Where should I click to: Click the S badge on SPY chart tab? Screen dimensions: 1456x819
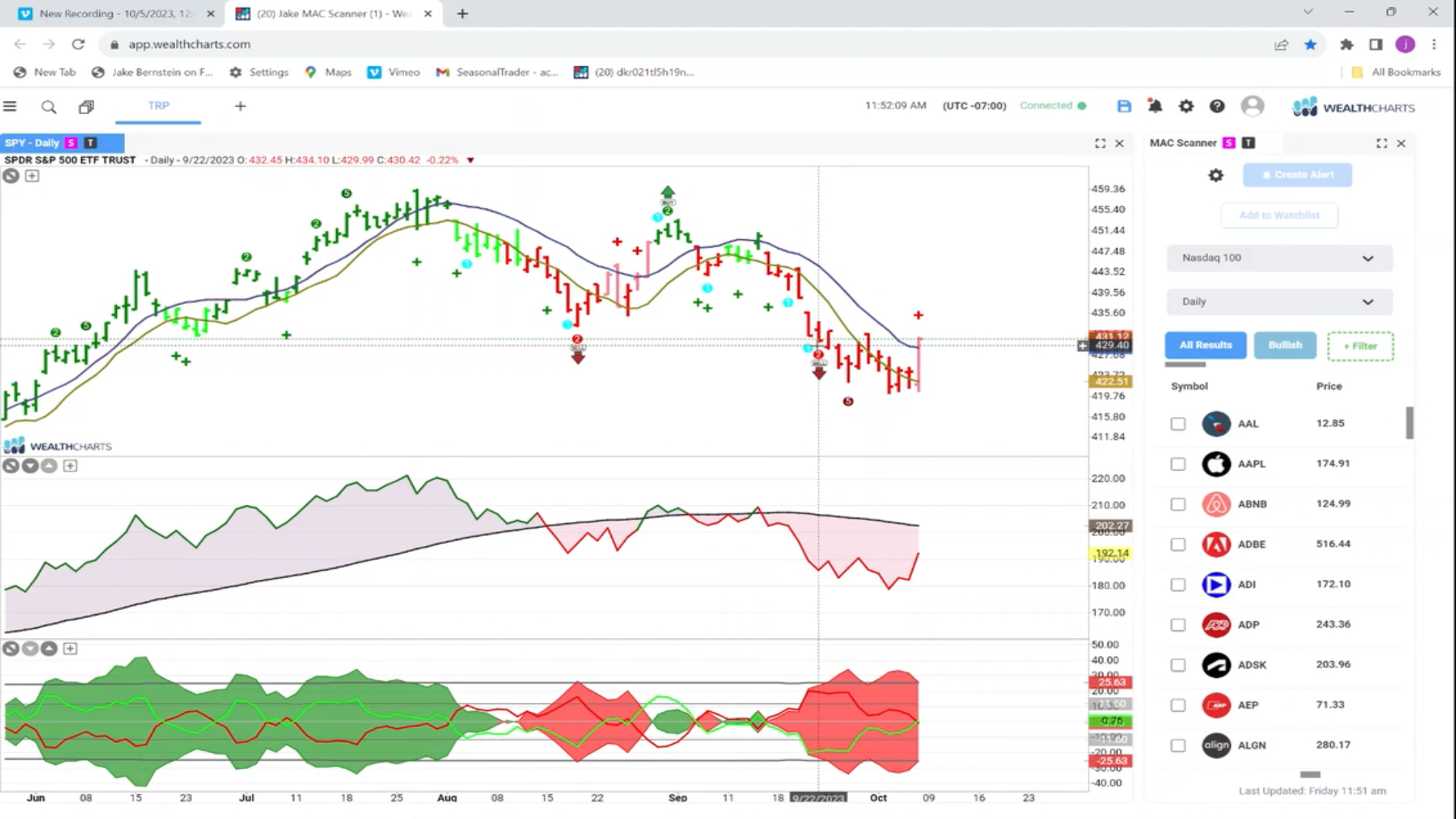(71, 143)
